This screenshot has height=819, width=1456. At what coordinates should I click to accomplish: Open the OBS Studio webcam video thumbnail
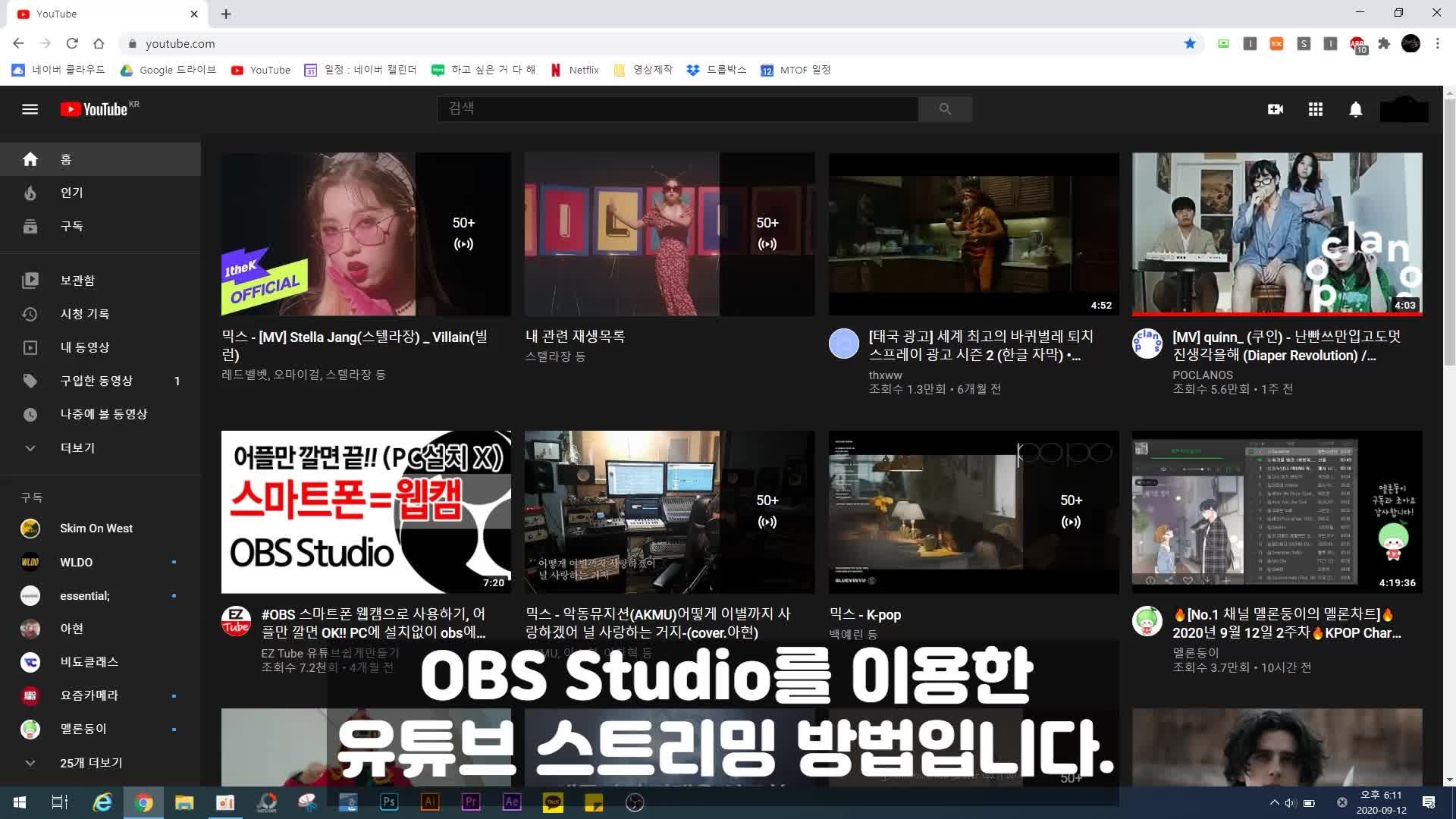[366, 512]
